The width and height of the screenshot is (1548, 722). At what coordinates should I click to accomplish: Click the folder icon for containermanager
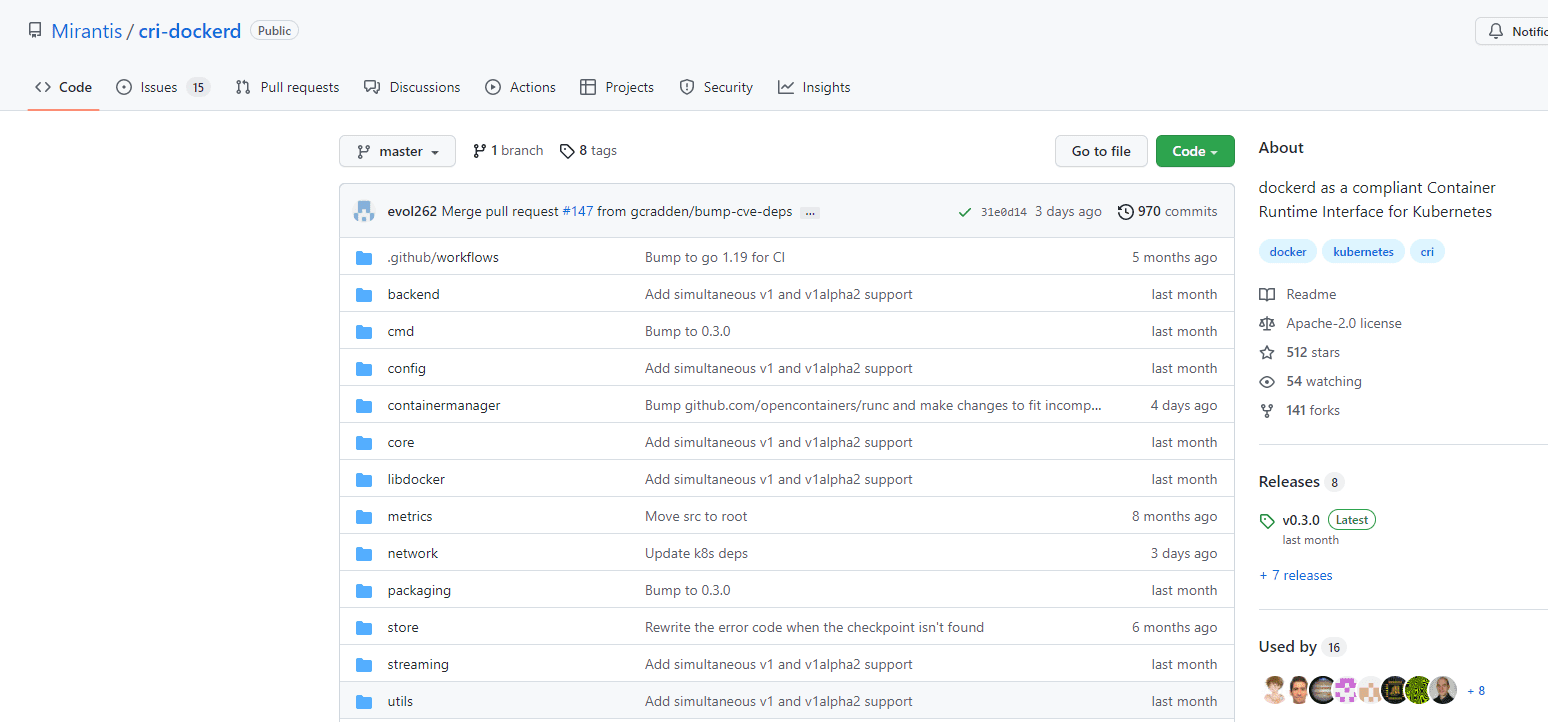click(364, 405)
